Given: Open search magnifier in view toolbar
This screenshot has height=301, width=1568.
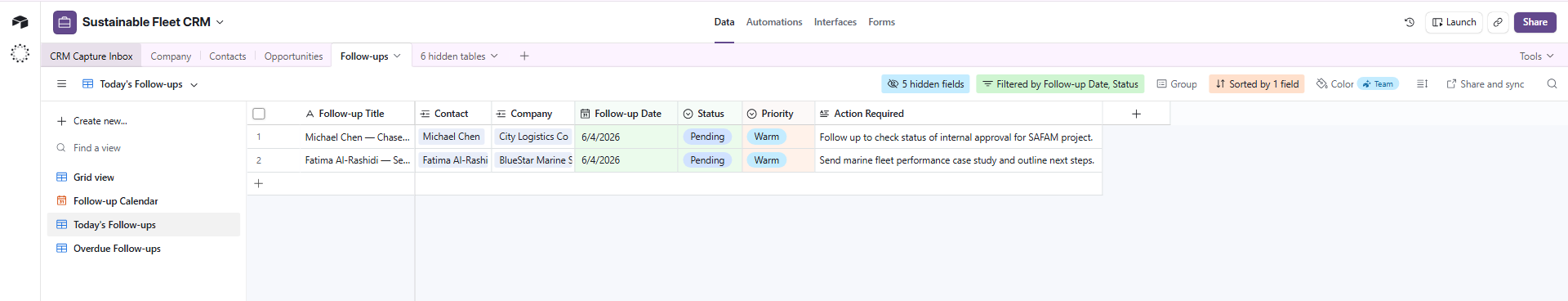Looking at the screenshot, I should click(1552, 83).
